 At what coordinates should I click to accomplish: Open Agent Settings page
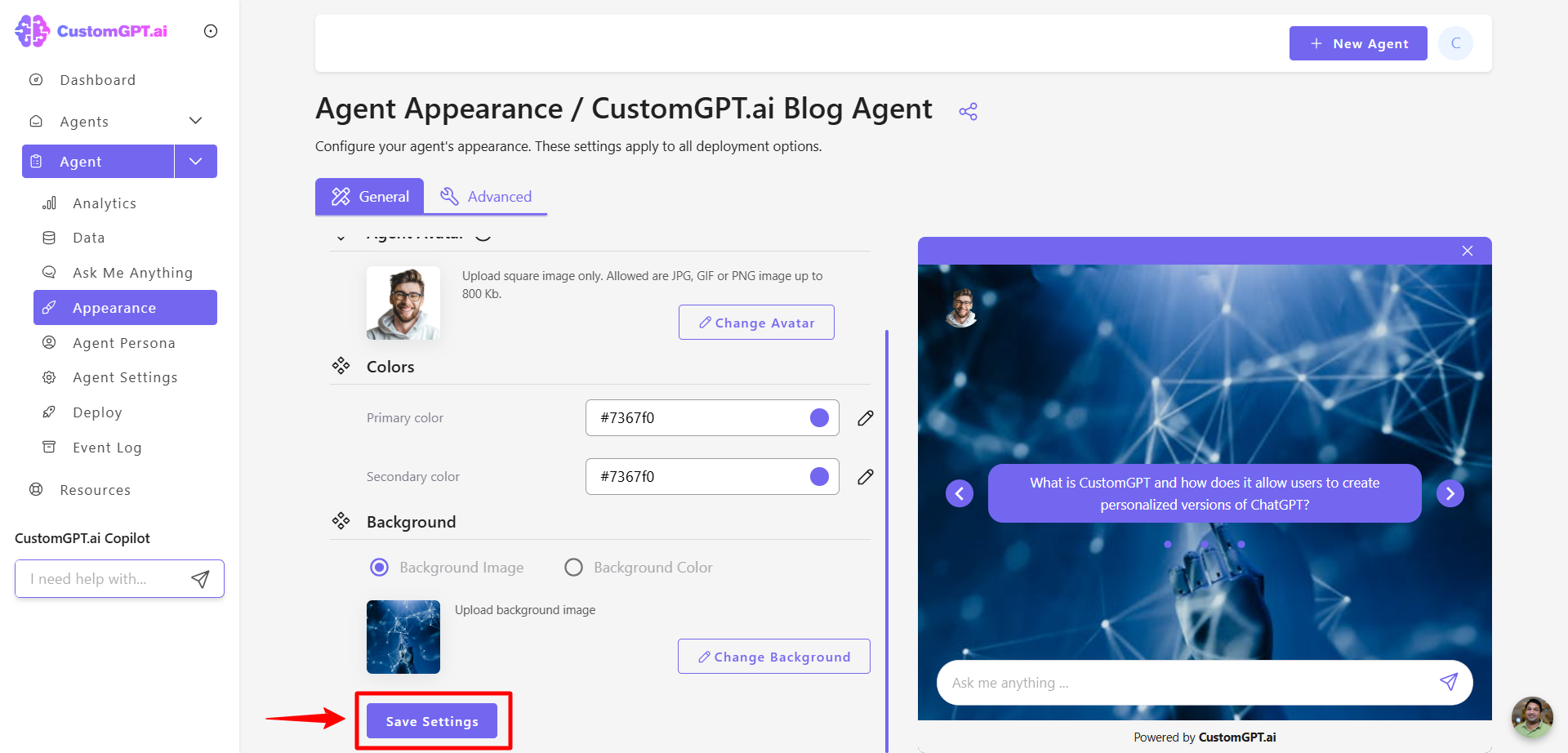[x=125, y=377]
